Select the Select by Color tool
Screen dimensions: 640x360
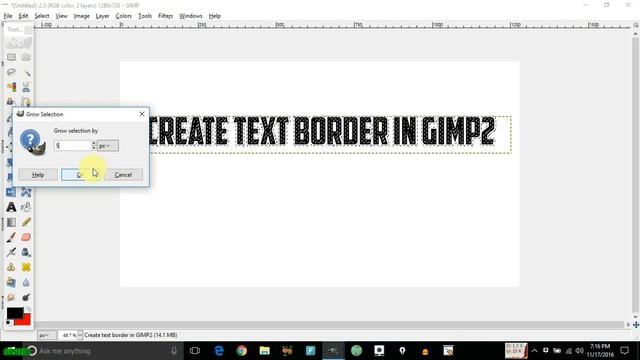click(11, 87)
